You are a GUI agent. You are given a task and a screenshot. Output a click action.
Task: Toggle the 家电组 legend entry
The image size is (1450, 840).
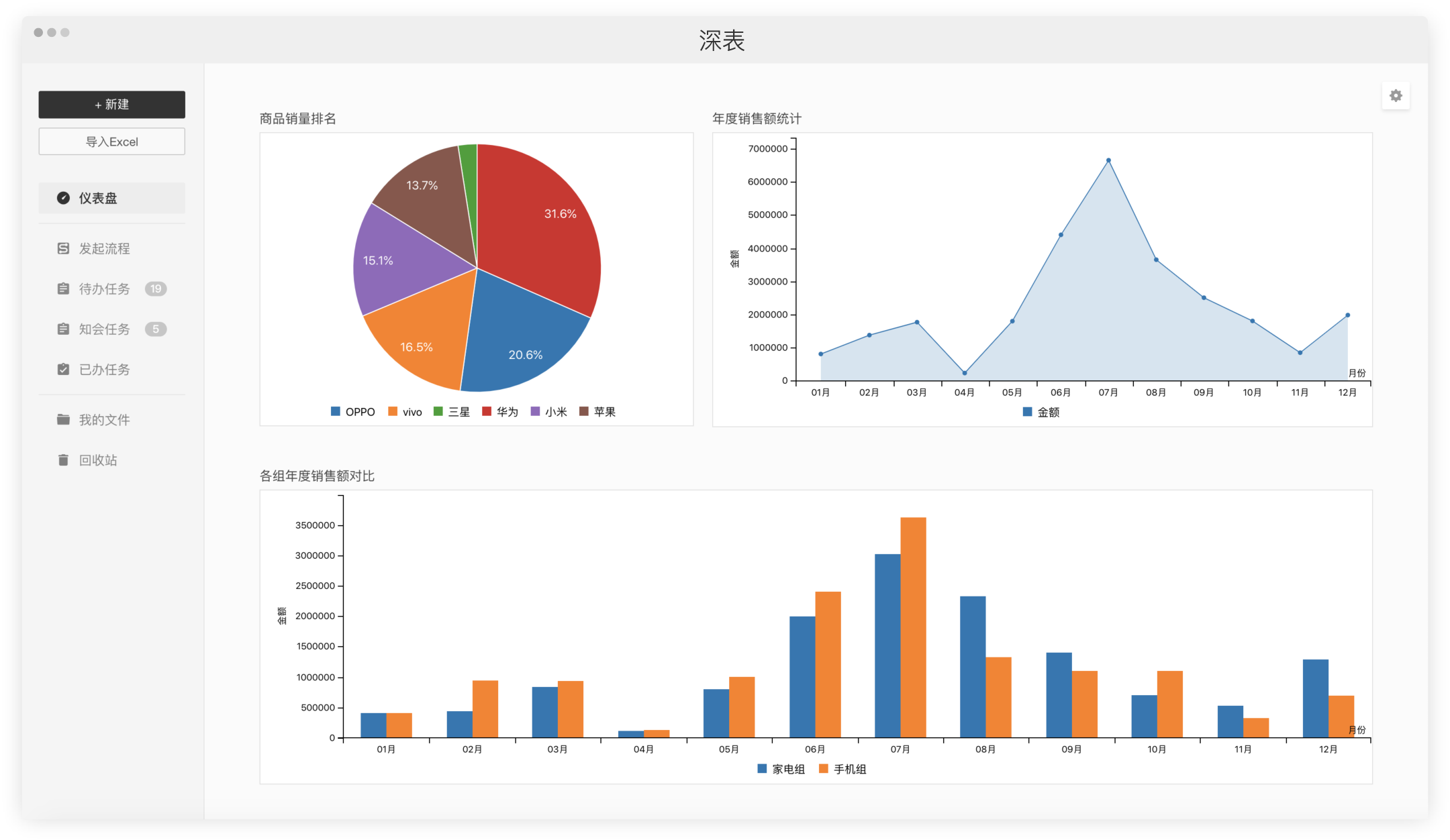tap(787, 769)
